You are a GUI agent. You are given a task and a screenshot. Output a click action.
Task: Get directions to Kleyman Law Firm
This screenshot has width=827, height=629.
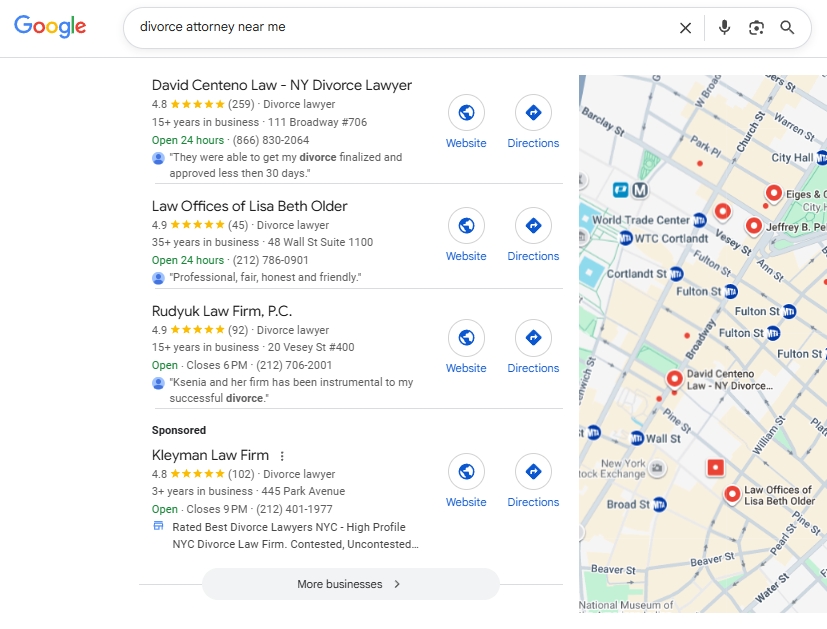[533, 472]
